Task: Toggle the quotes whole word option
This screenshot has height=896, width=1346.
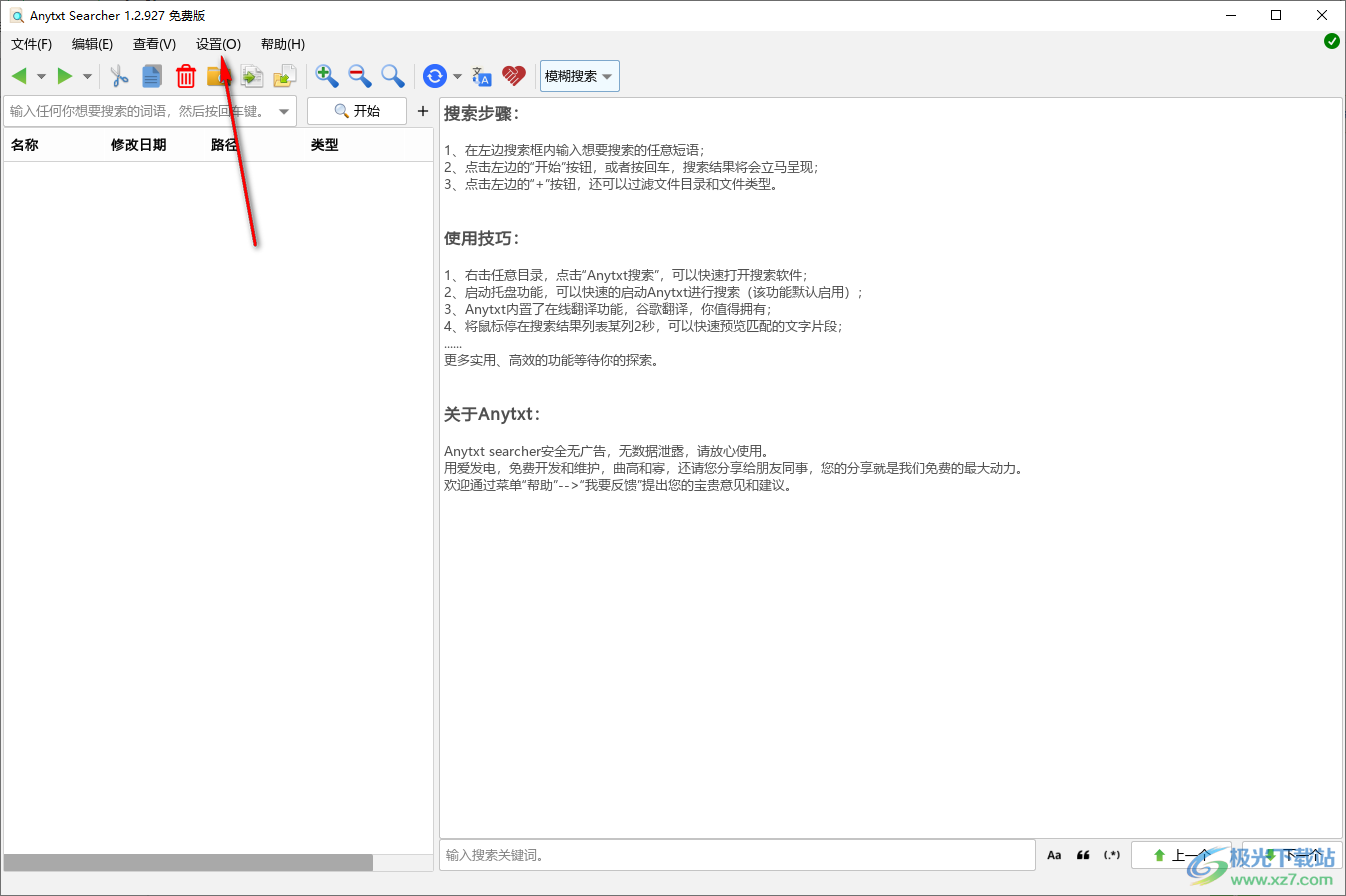Action: (x=1083, y=855)
